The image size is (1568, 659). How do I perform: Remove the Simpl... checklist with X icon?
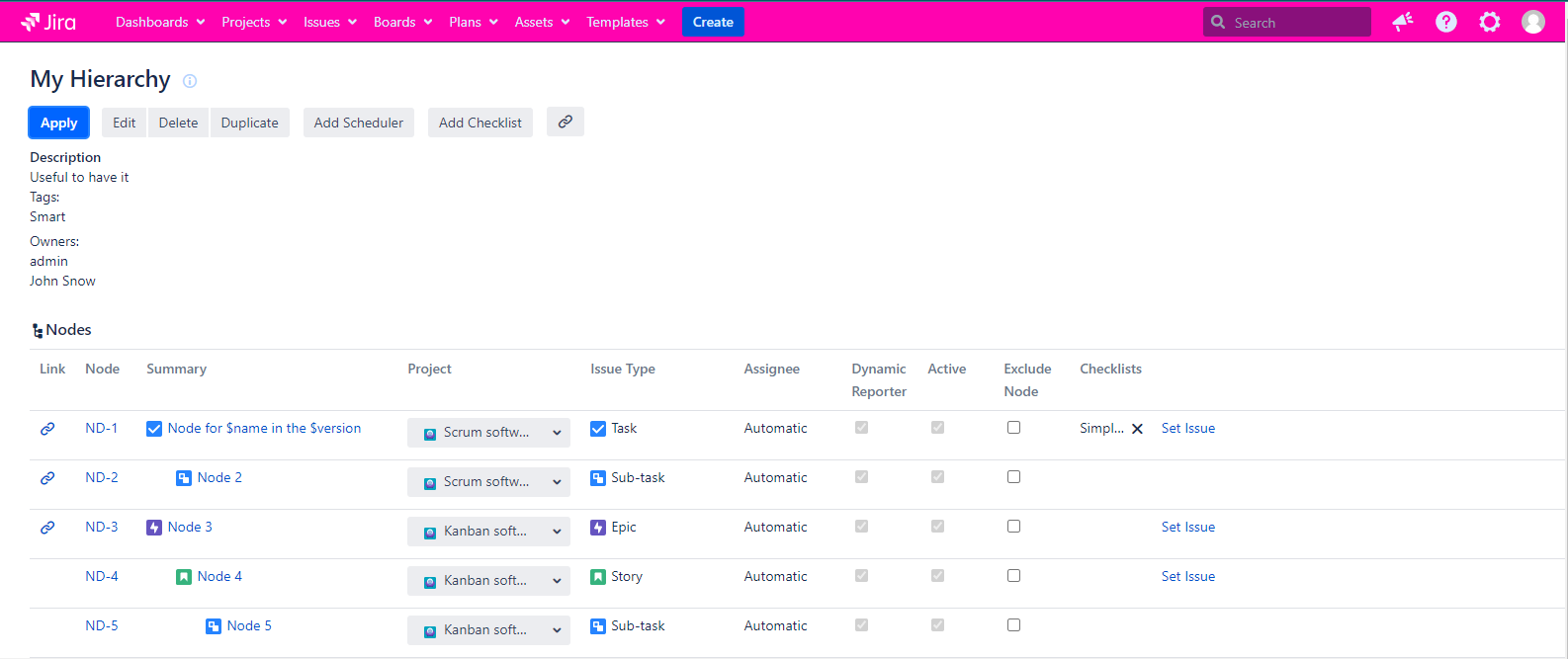(x=1137, y=429)
